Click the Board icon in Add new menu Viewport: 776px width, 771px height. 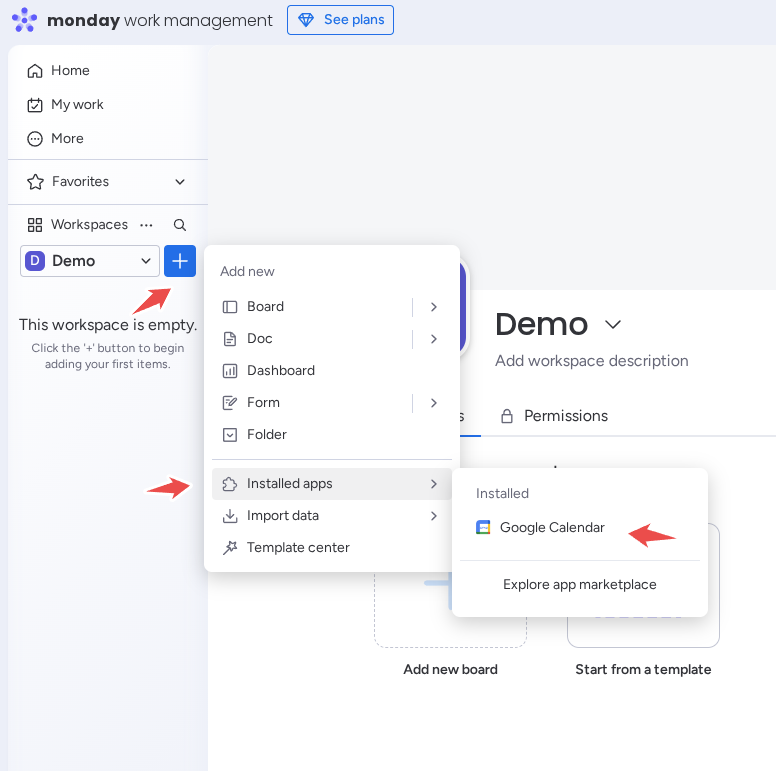pos(230,307)
